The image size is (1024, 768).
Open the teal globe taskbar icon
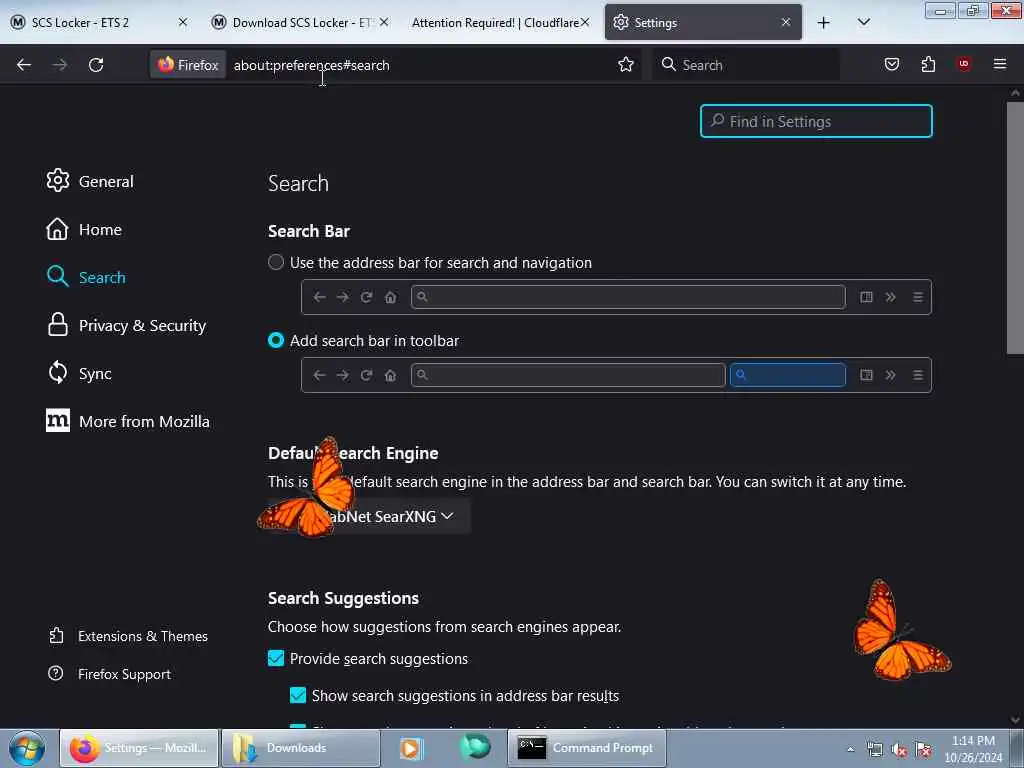click(475, 748)
